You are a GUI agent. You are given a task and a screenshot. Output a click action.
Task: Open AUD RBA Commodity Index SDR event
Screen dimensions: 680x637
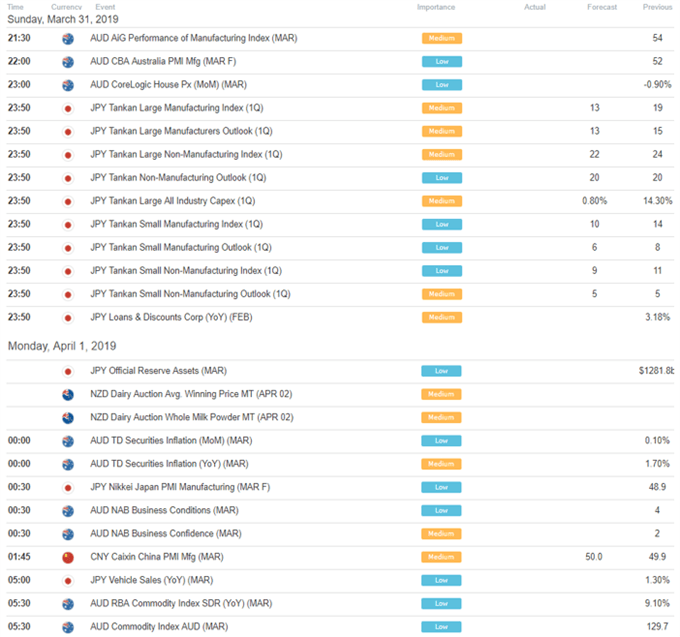[181, 603]
